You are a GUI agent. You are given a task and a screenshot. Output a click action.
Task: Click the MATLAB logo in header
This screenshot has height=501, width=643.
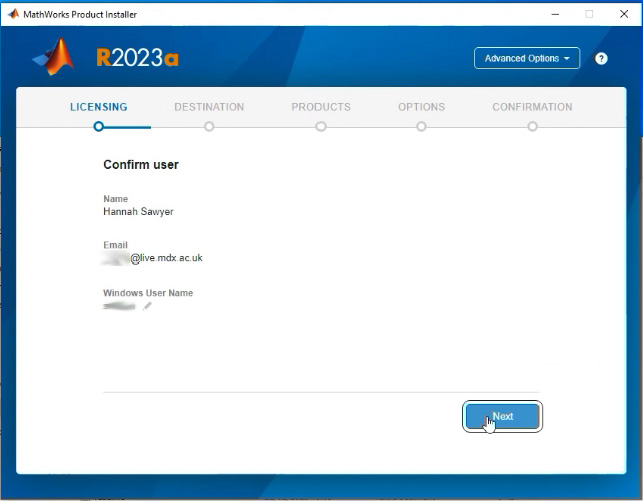[x=54, y=57]
